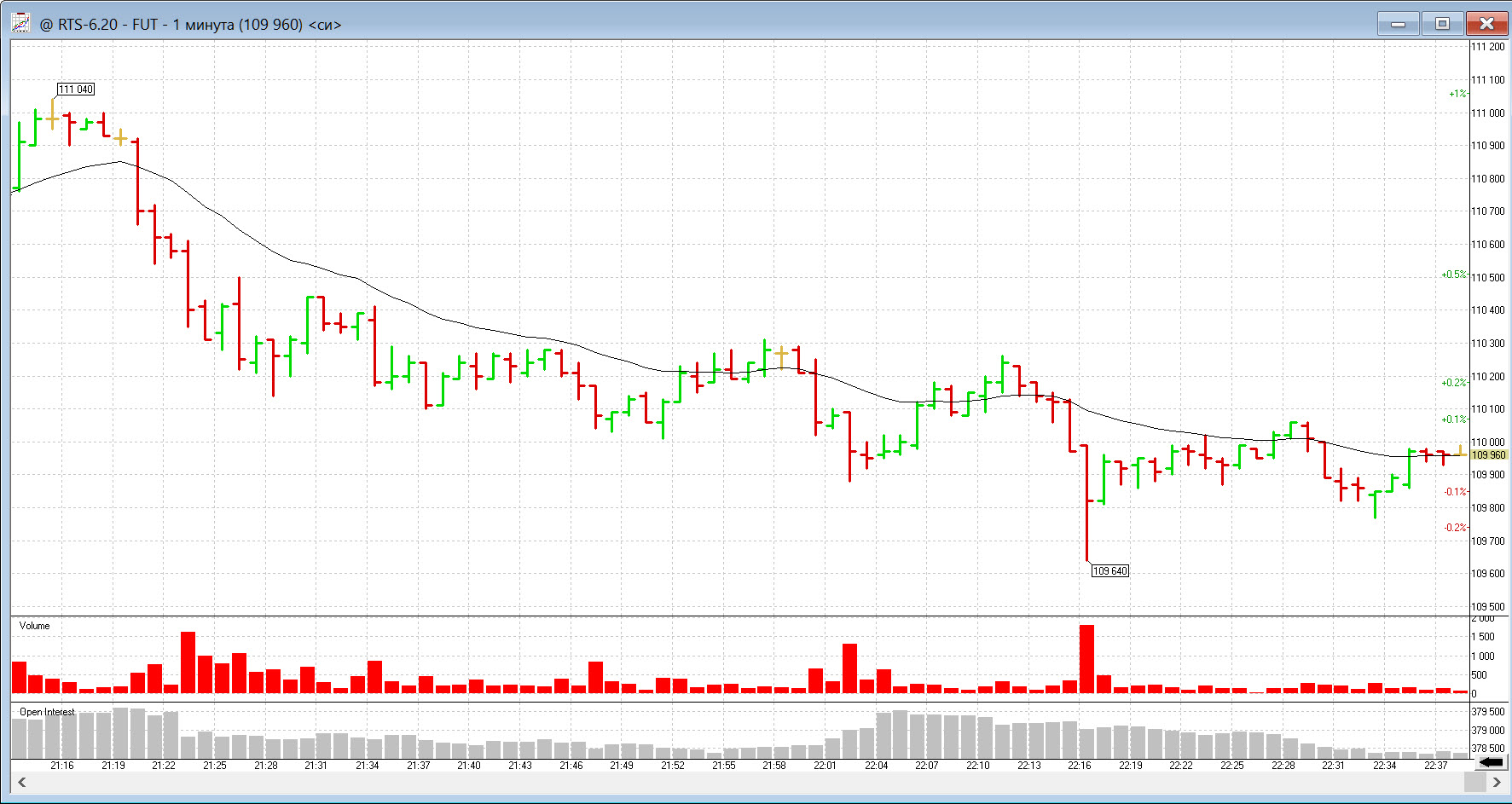Click the 109 640 low price label
The image size is (1512, 804).
pyautogui.click(x=1109, y=571)
